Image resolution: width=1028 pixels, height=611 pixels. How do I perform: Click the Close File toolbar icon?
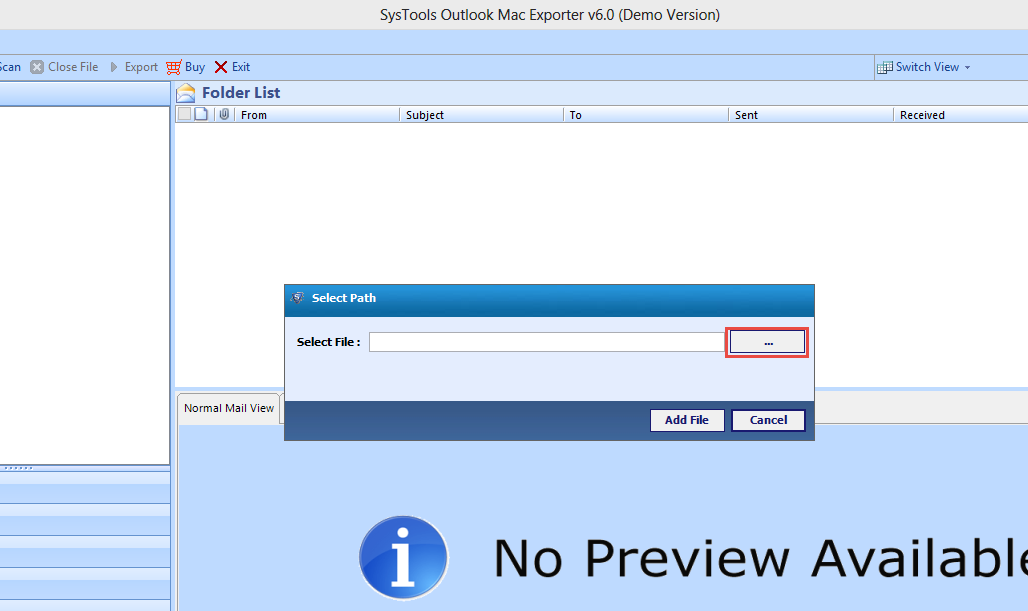click(37, 67)
